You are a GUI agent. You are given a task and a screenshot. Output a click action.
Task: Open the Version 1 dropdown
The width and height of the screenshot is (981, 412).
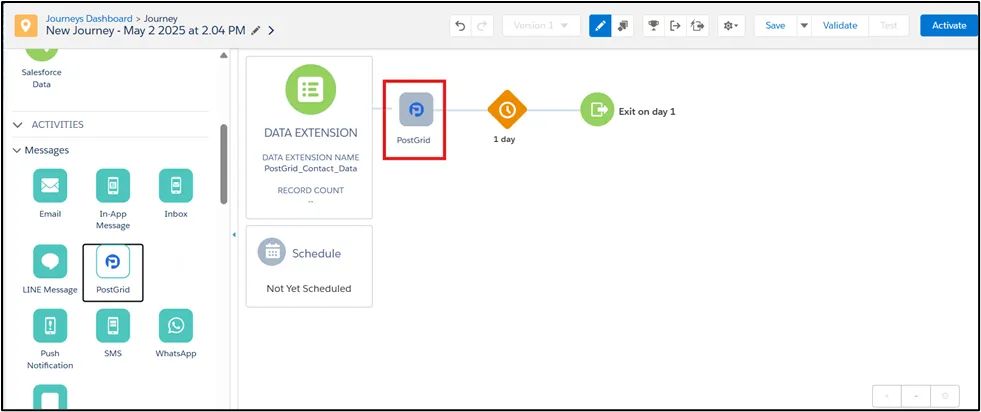541,26
